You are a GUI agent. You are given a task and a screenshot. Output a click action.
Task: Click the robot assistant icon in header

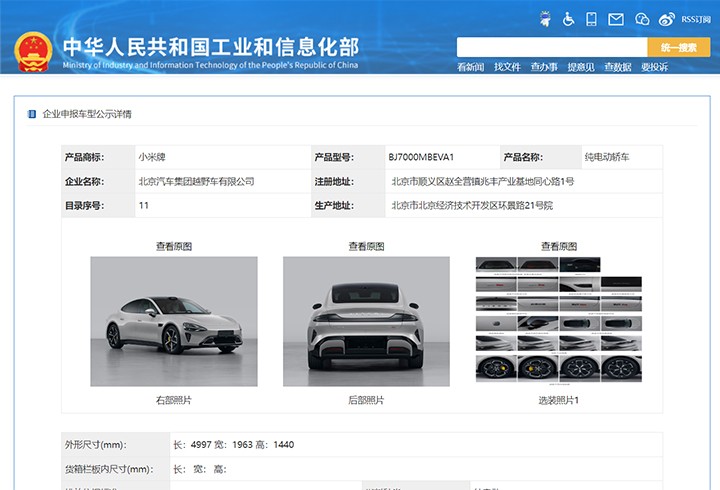[x=545, y=19]
